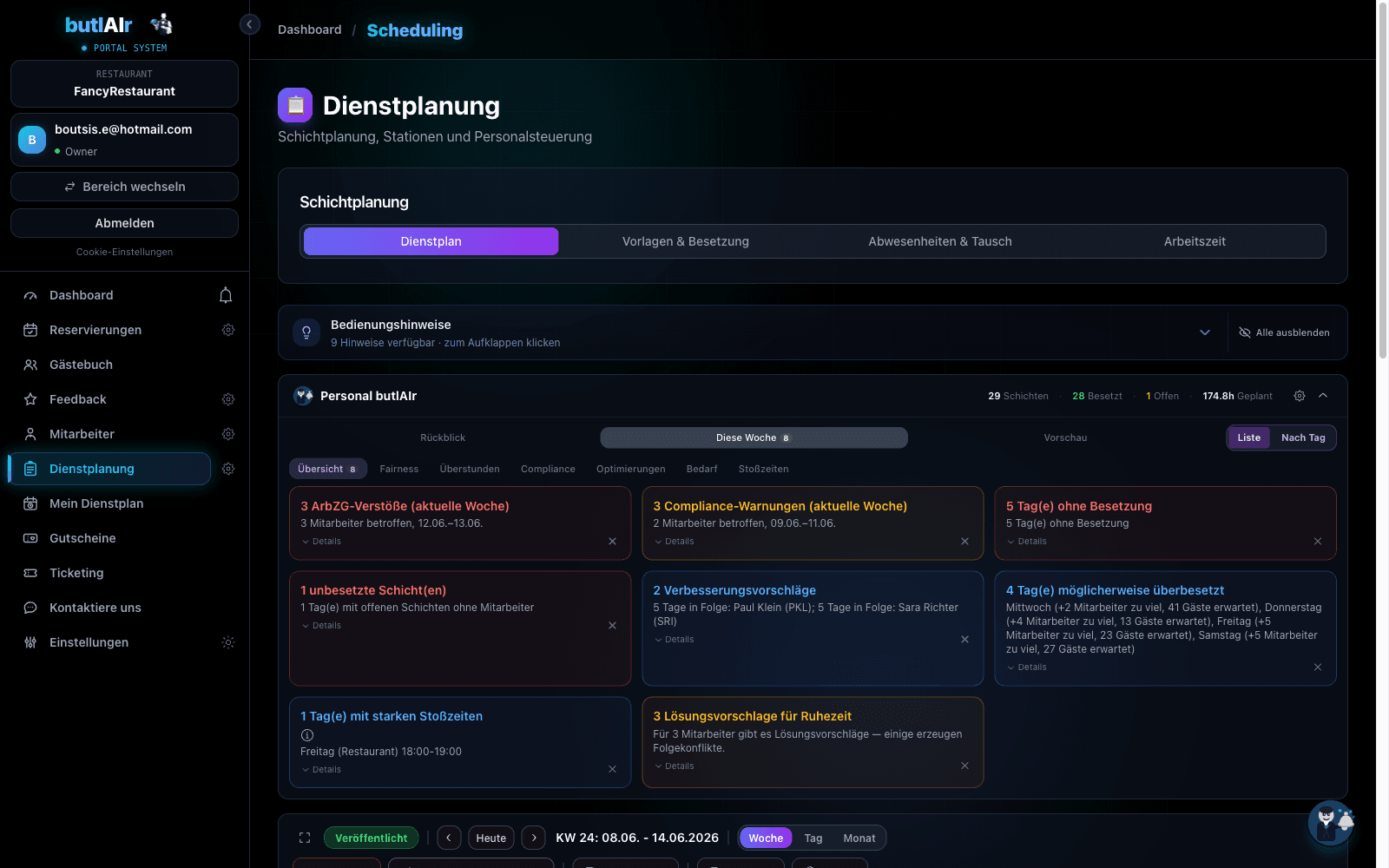1389x868 pixels.
Task: Switch to the Fairness sub-tab
Action: [399, 469]
